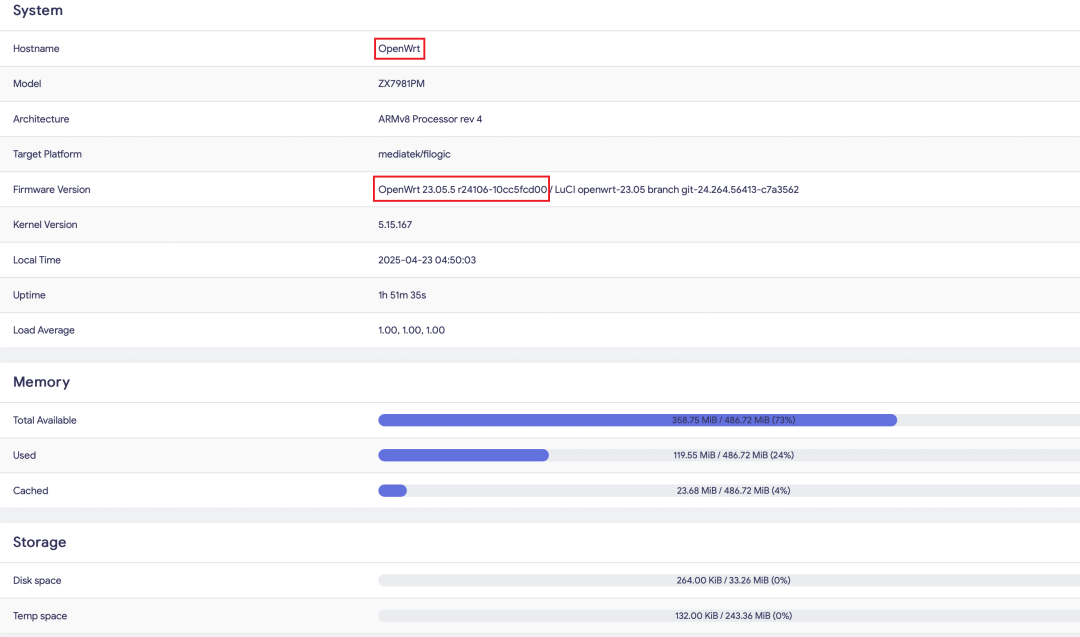Viewport: 1080px width, 637px height.
Task: Select the Disk space label
Action: tap(37, 581)
